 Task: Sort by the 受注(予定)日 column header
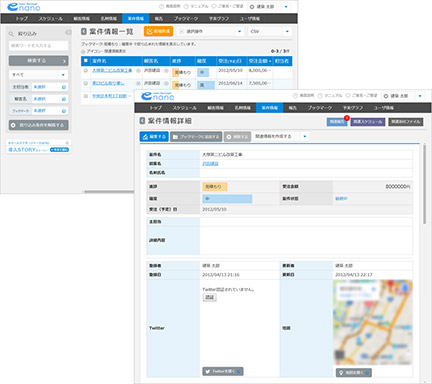(231, 61)
